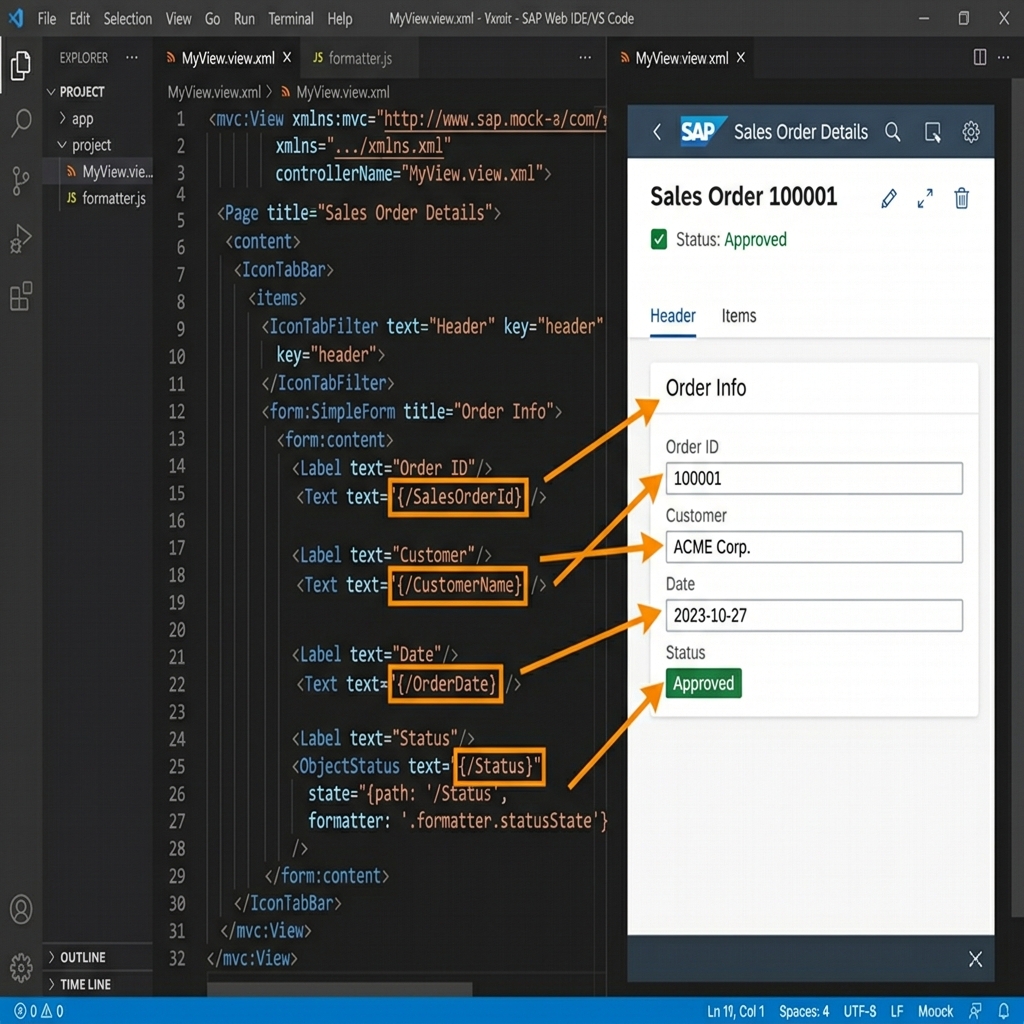This screenshot has height=1024, width=1024.
Task: Switch to the Items tab in preview
Action: [x=739, y=316]
